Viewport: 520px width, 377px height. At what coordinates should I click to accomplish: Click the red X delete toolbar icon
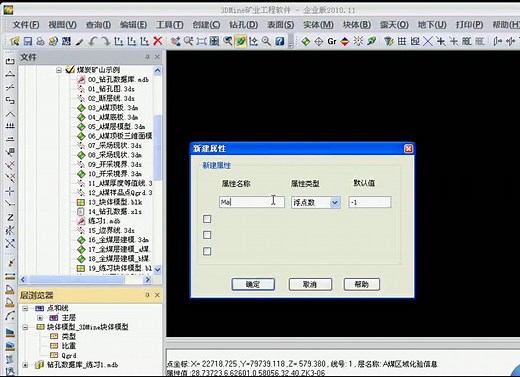tap(158, 41)
